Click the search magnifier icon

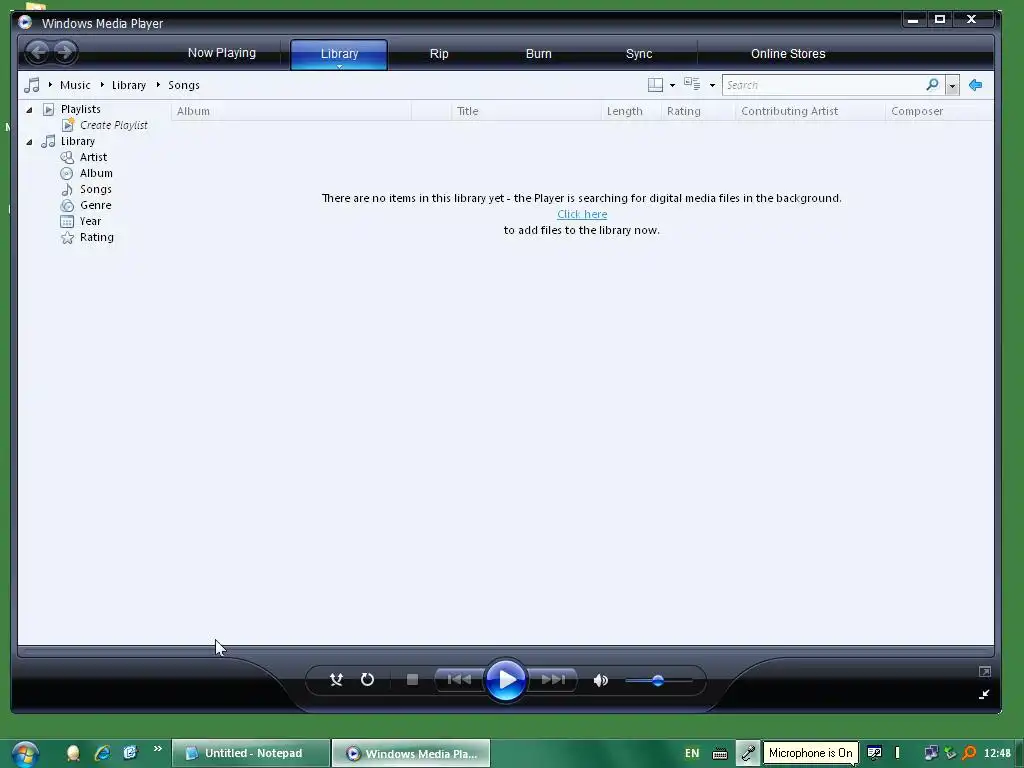(933, 85)
